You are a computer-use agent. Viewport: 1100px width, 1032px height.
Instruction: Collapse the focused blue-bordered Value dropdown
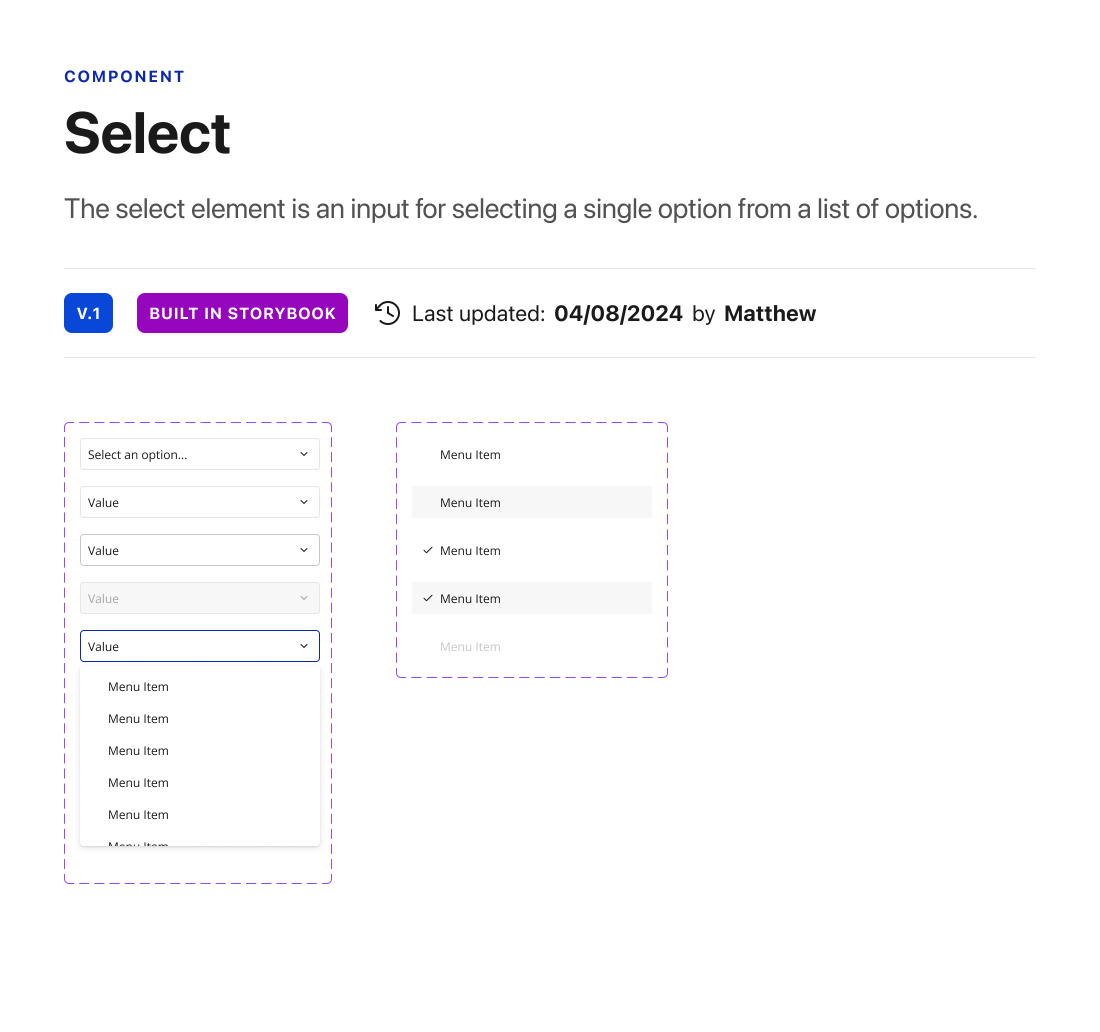(x=200, y=645)
